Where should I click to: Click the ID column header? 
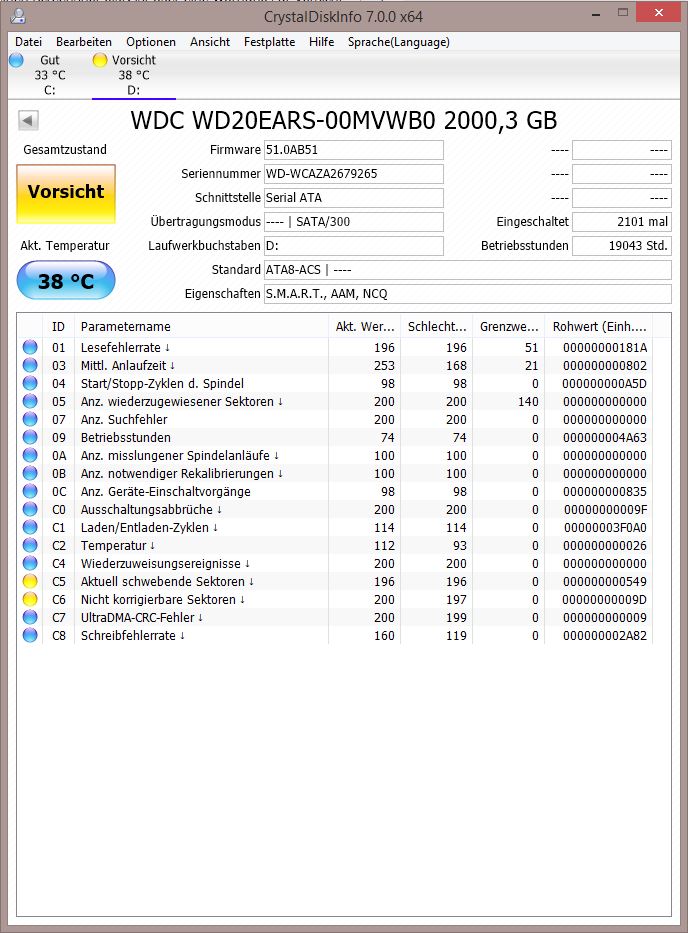click(x=58, y=327)
